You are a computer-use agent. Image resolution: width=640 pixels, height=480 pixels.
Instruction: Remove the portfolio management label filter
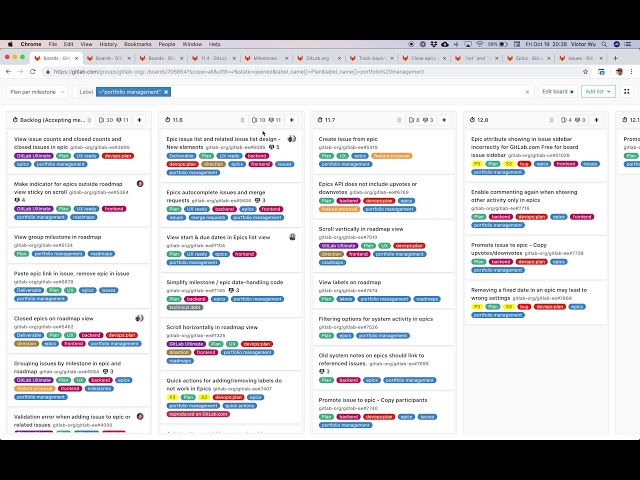[x=166, y=92]
